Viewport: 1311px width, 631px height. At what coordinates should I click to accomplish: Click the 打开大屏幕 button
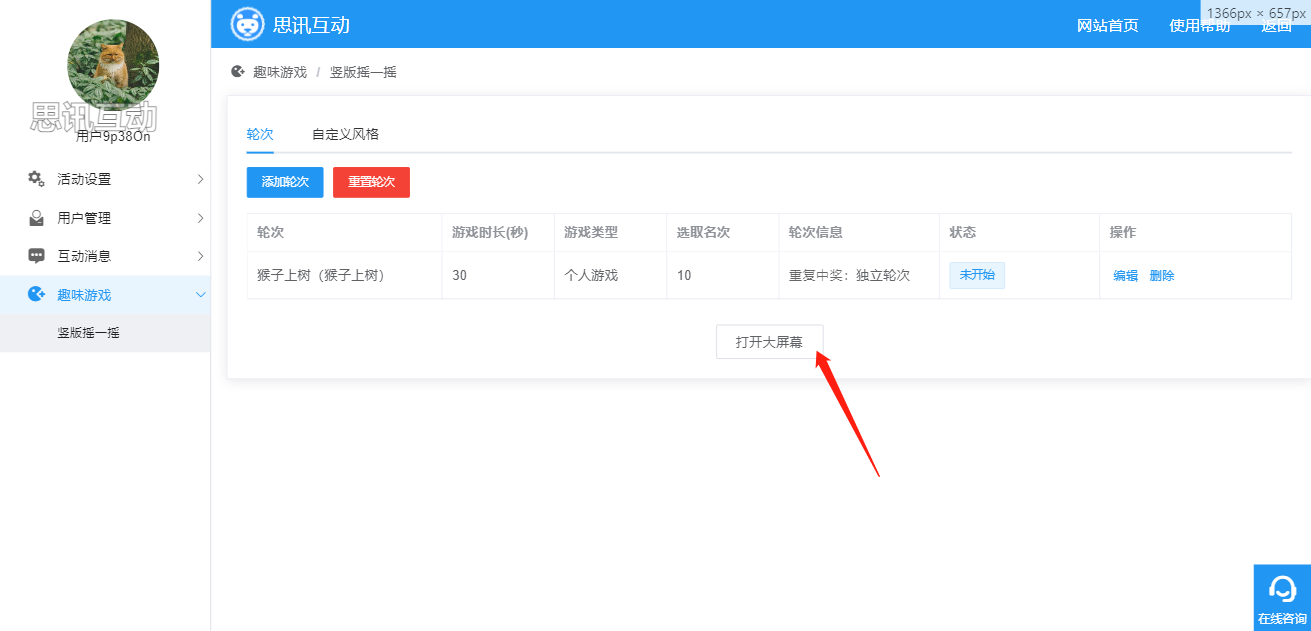tap(769, 342)
